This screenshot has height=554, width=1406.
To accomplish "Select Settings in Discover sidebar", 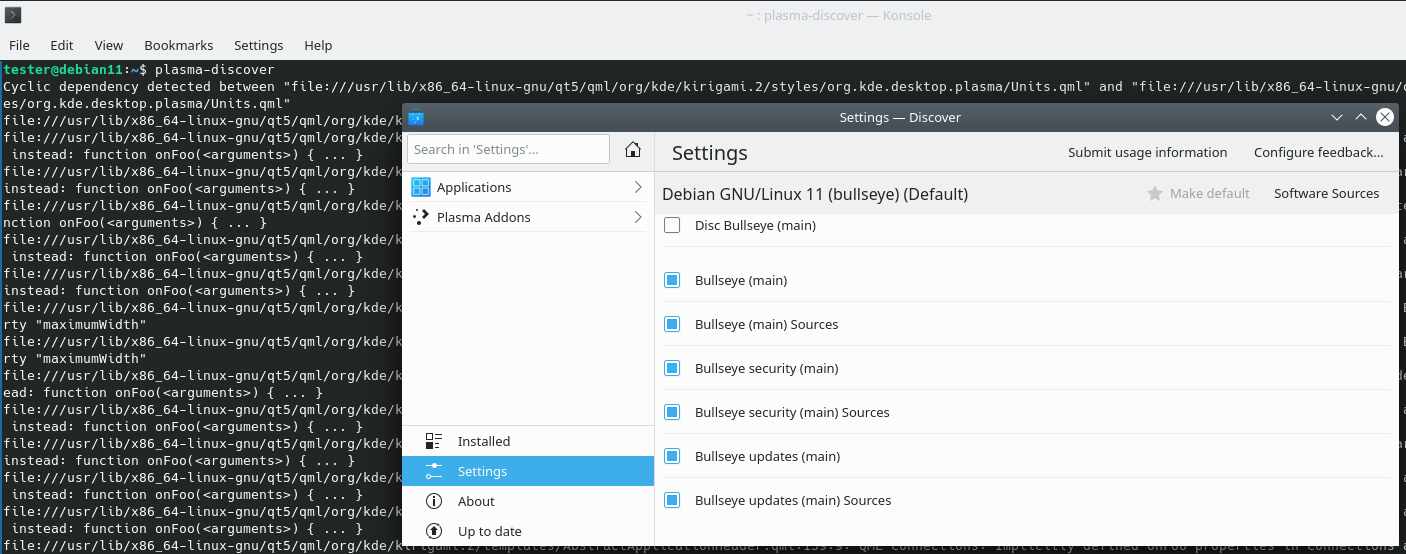I will click(x=528, y=471).
